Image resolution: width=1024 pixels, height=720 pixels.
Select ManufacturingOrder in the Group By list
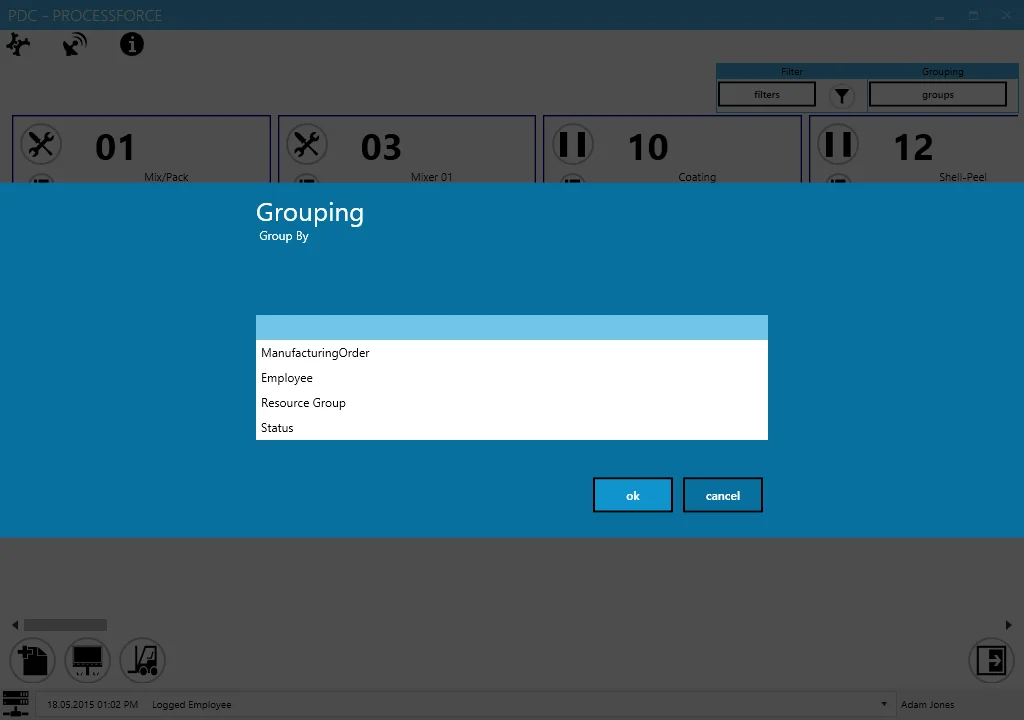(x=315, y=352)
